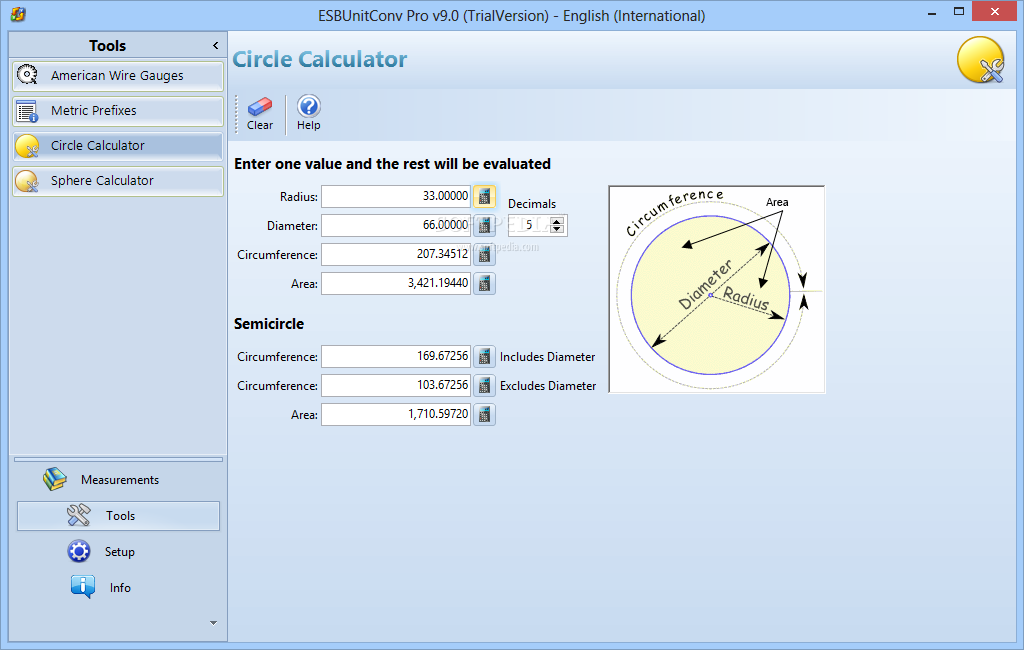
Task: Open calculator button next to Diameter
Action: (485, 225)
